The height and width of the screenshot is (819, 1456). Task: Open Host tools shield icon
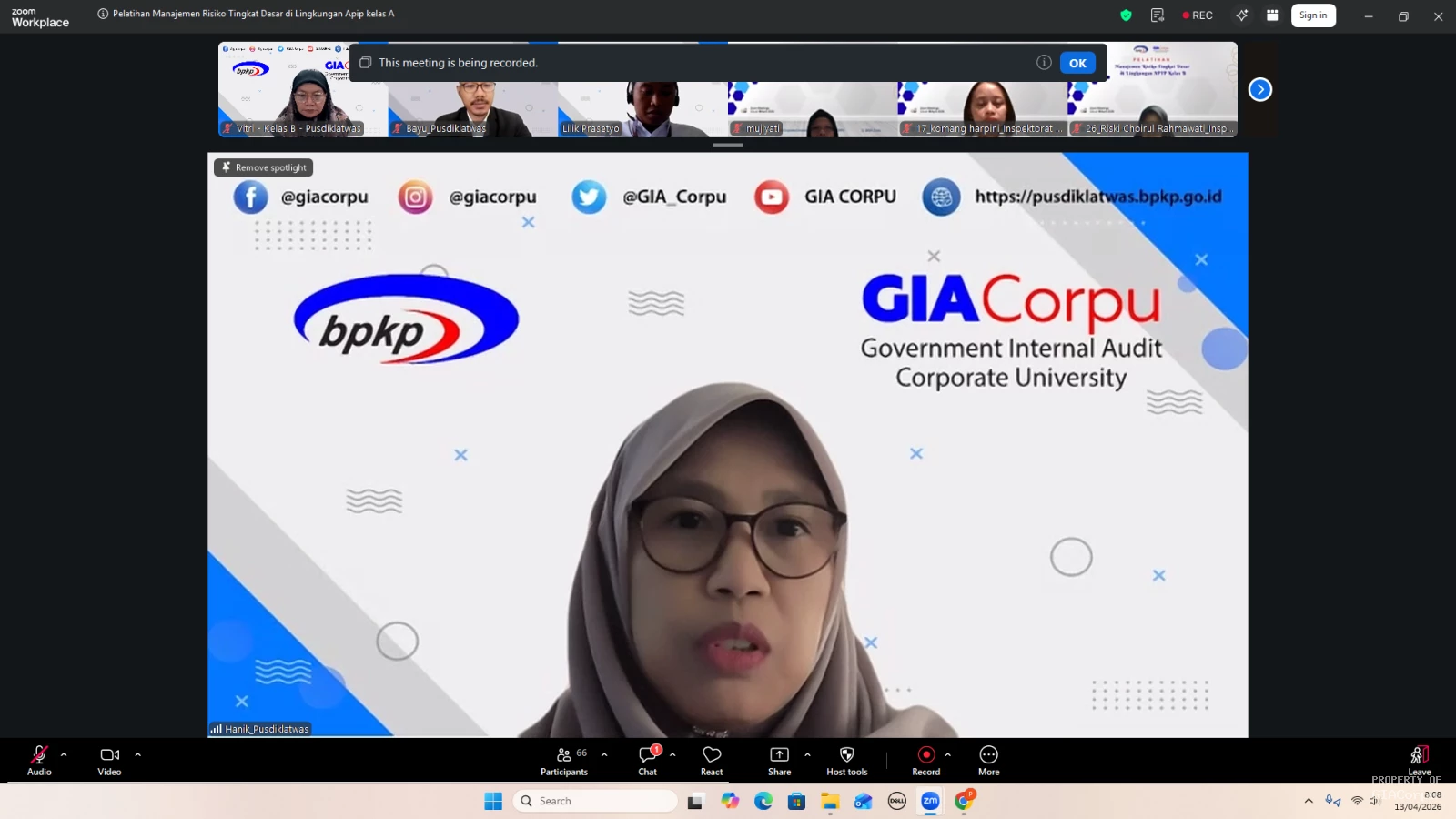[x=846, y=755]
